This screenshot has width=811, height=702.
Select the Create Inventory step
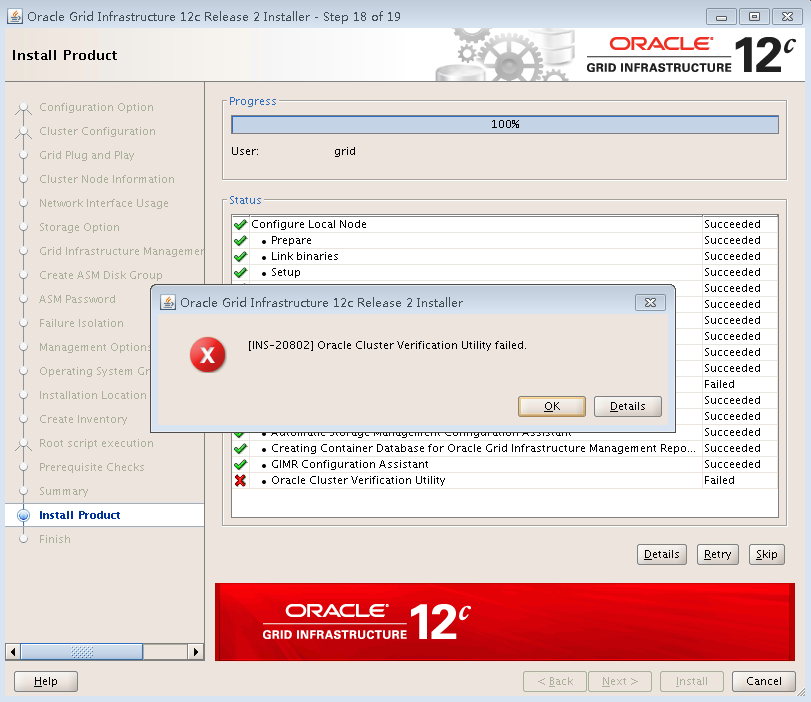(83, 419)
